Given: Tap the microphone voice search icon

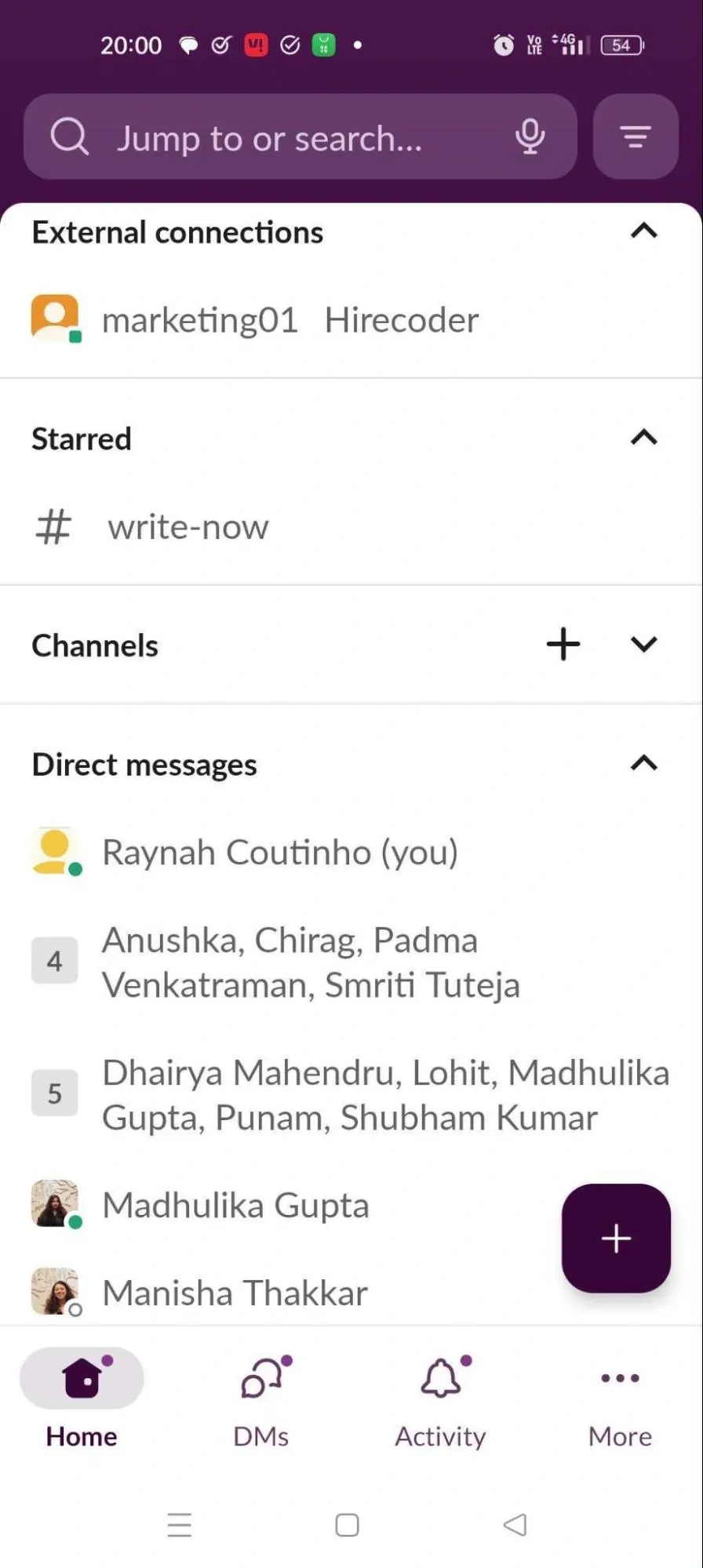Looking at the screenshot, I should tap(530, 136).
